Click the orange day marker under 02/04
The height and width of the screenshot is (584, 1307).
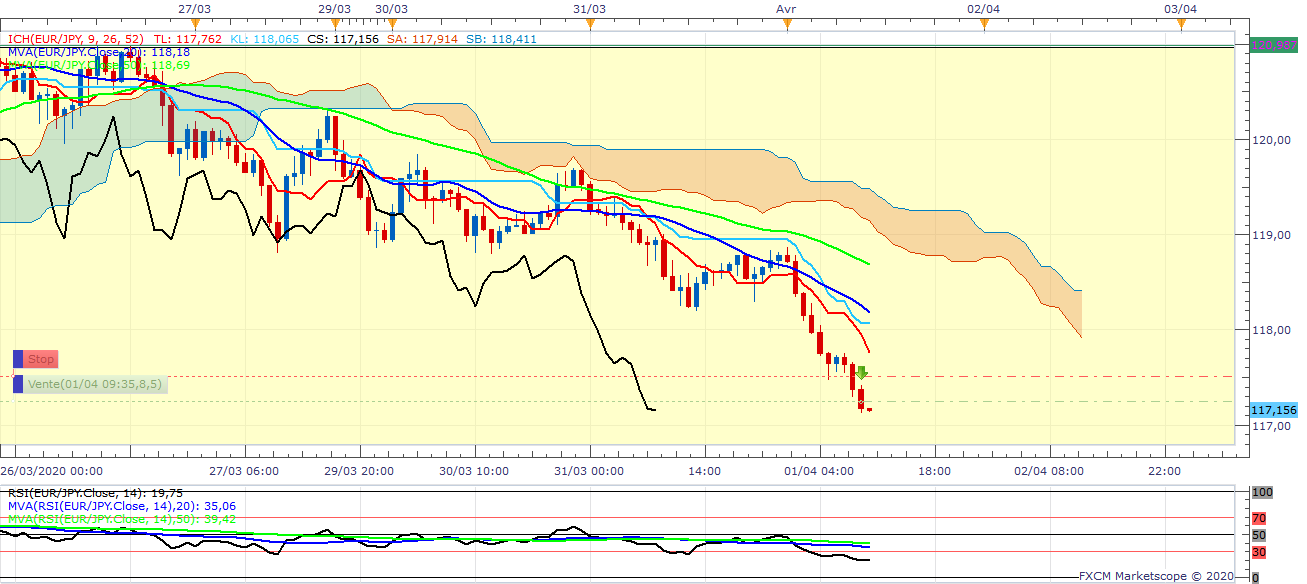[984, 24]
